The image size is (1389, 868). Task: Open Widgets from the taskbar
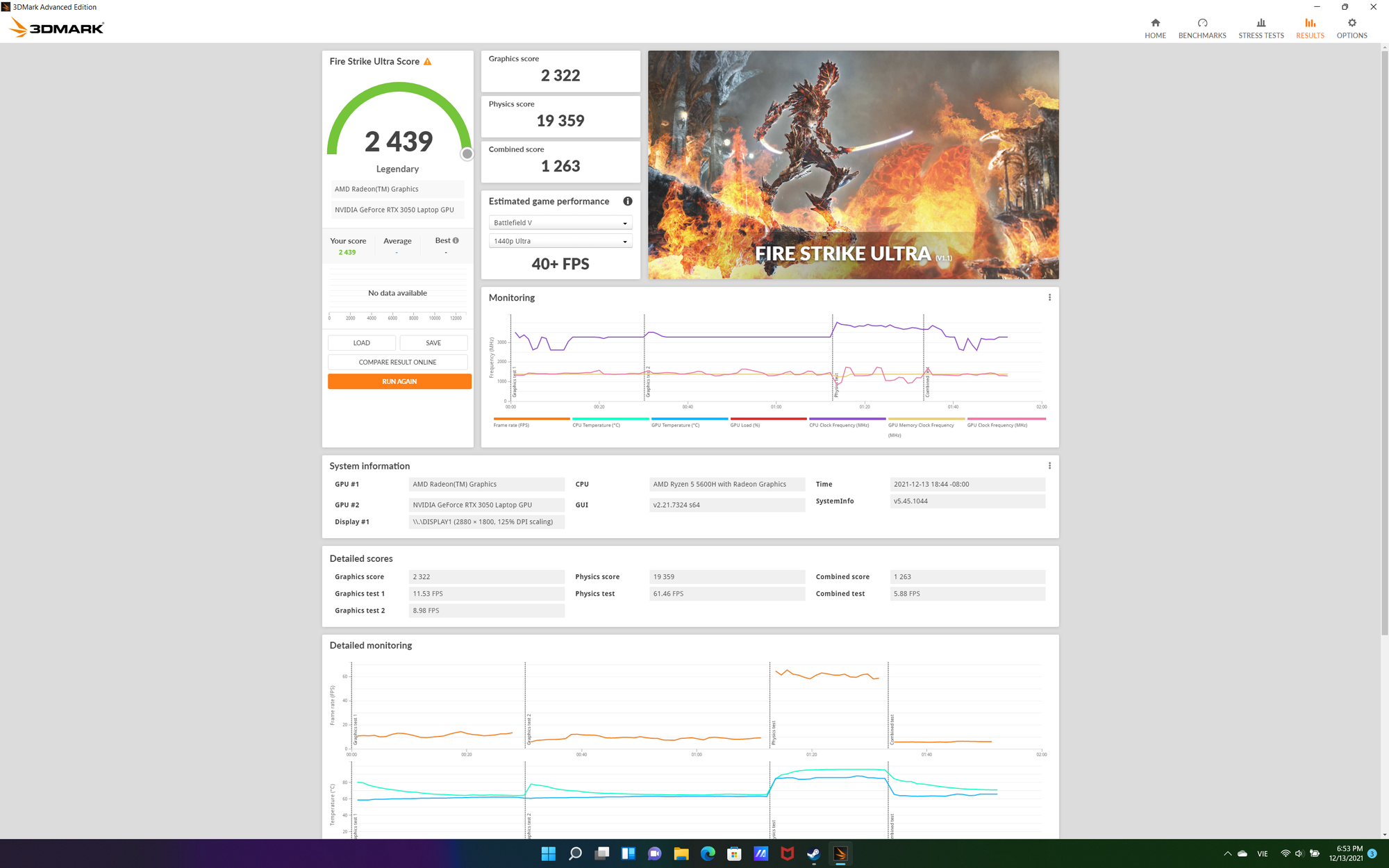(628, 853)
